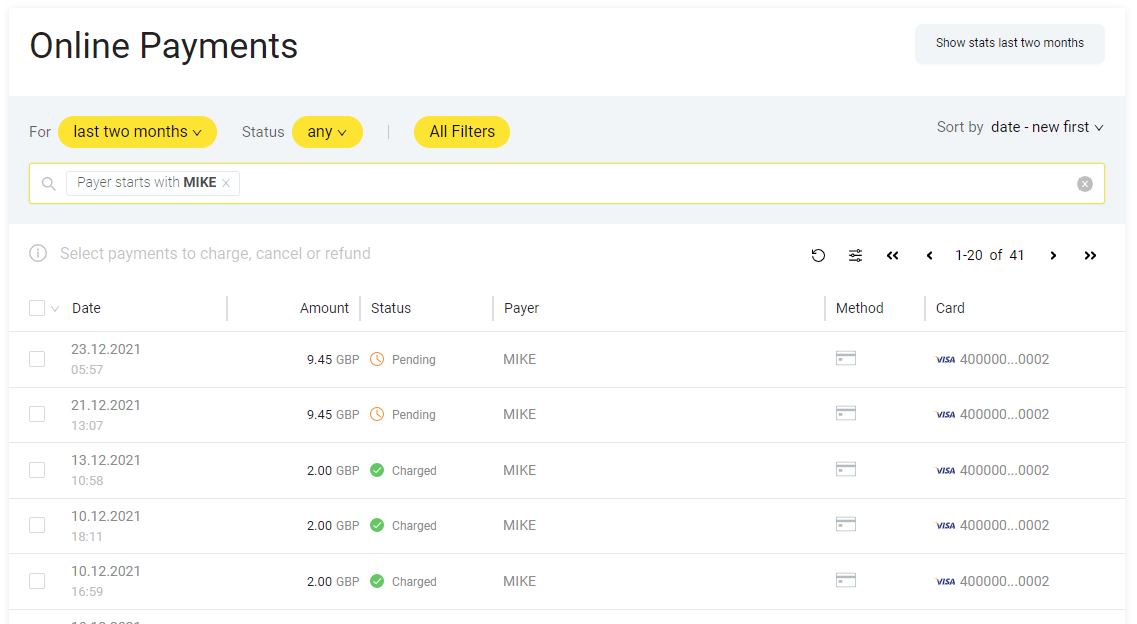This screenshot has height=624, width=1137.
Task: Click the Card column header
Action: click(950, 308)
